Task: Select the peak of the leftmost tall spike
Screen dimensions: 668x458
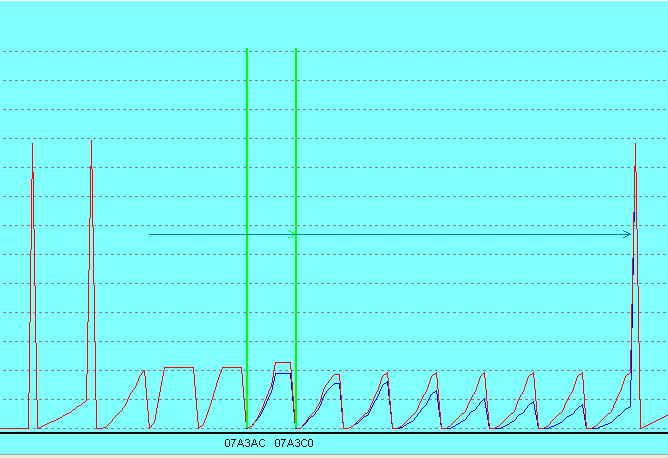Action: coord(33,145)
